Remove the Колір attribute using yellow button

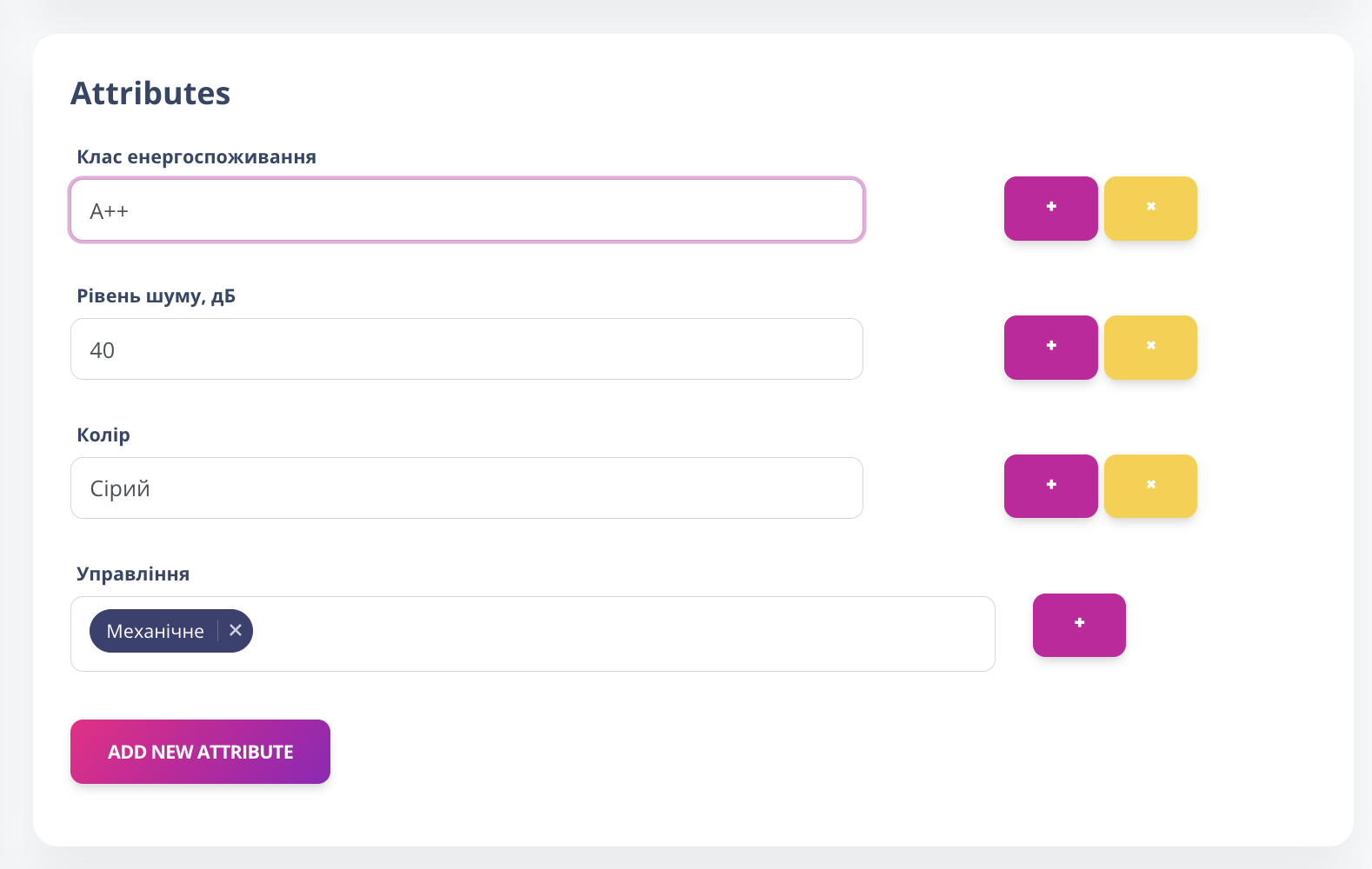coord(1150,486)
